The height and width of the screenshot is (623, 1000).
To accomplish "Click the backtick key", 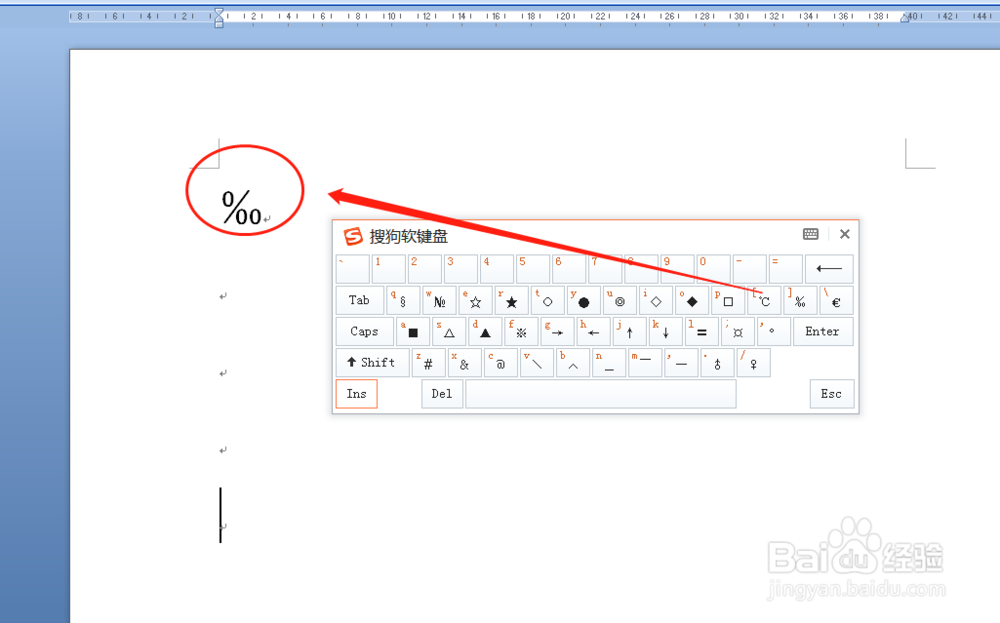I will (x=353, y=269).
